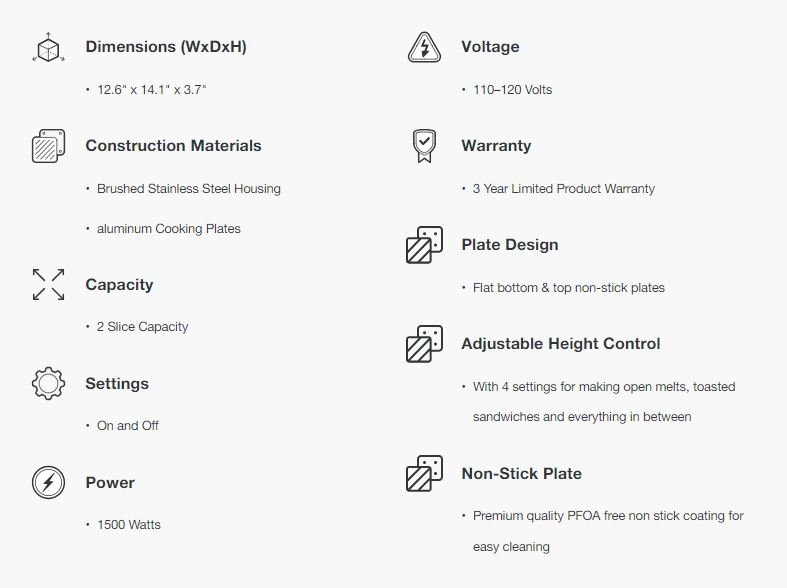The width and height of the screenshot is (787, 588).
Task: Click the 110–120 Volts value
Action: tap(512, 90)
